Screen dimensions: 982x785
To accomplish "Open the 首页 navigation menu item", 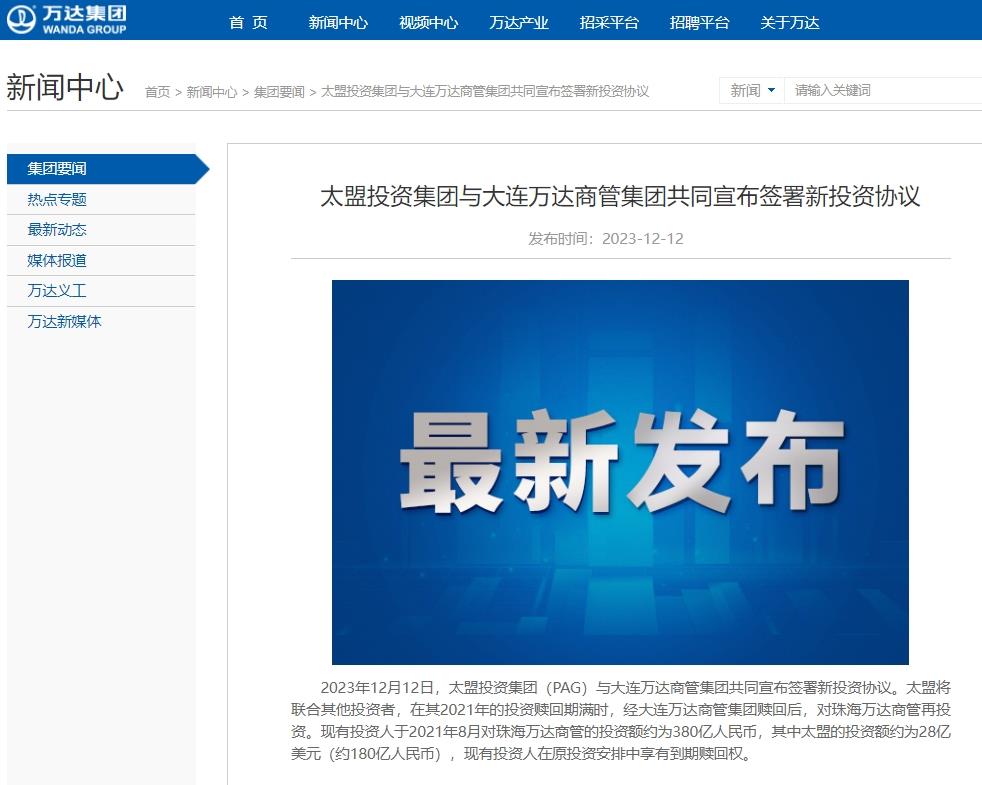I will [x=248, y=23].
